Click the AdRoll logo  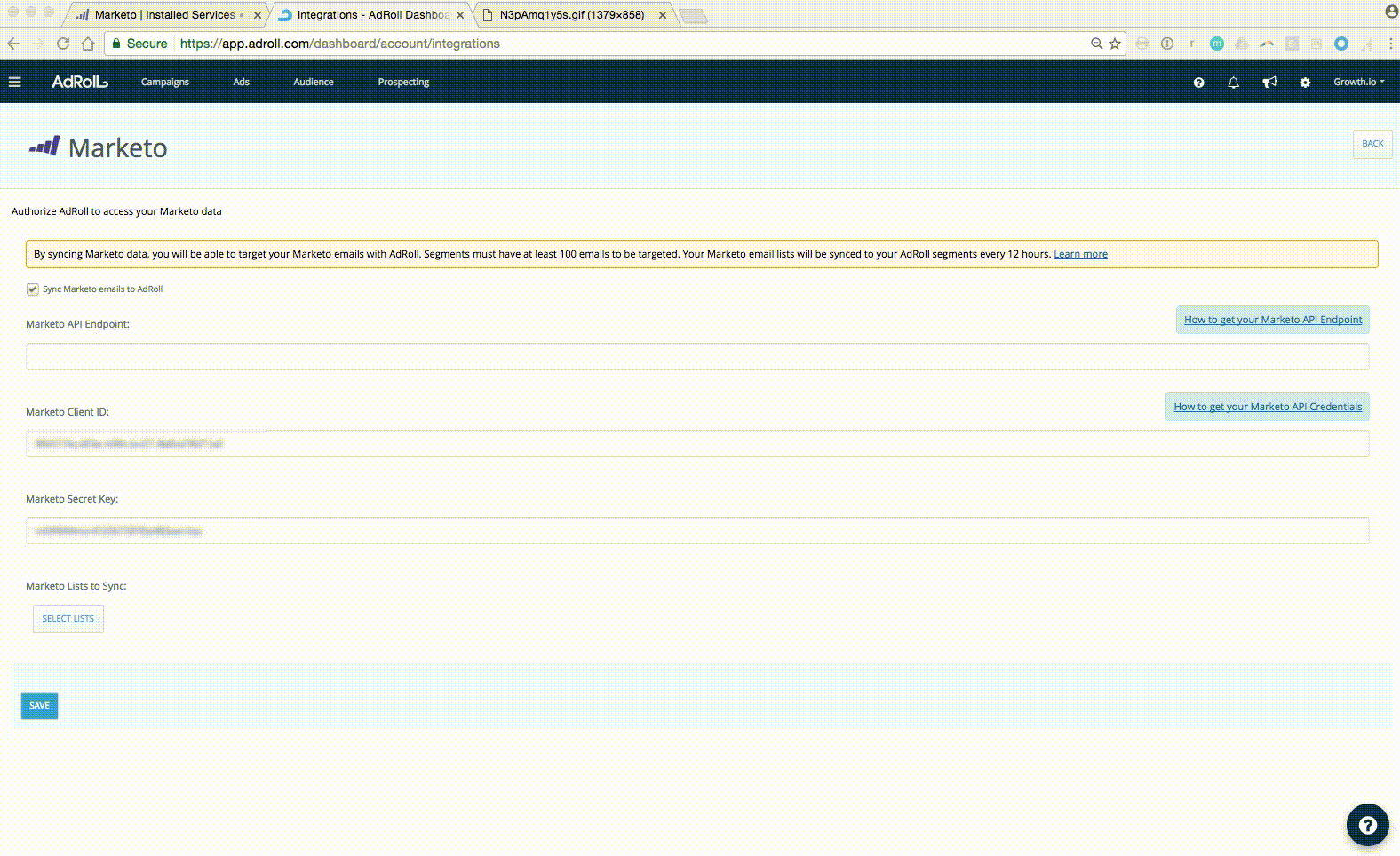[x=80, y=82]
